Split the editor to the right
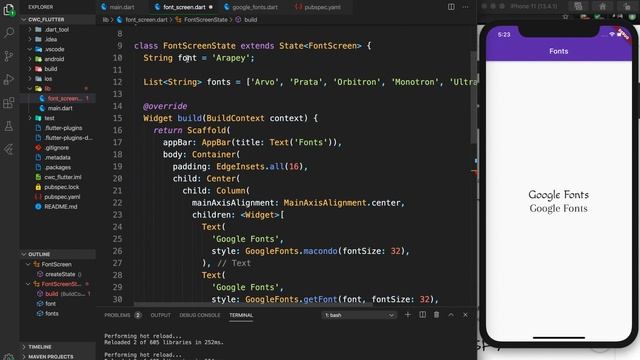 click(x=451, y=7)
